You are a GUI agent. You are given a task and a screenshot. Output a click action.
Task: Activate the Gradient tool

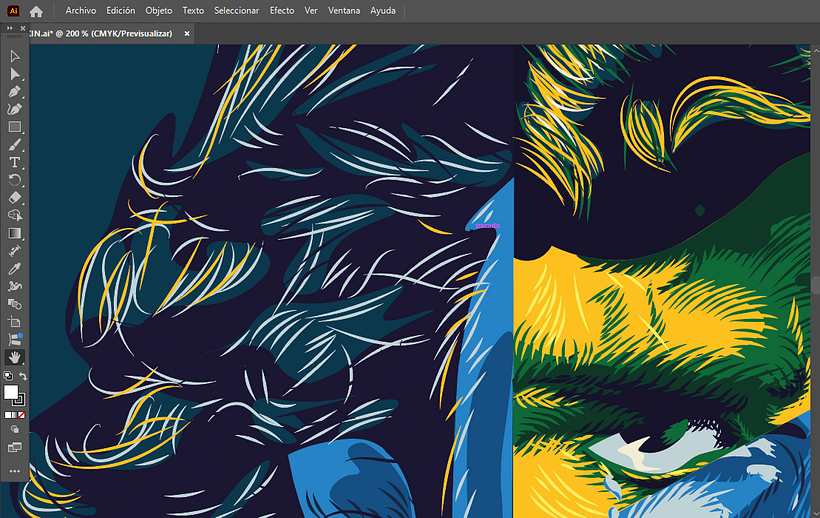click(15, 233)
